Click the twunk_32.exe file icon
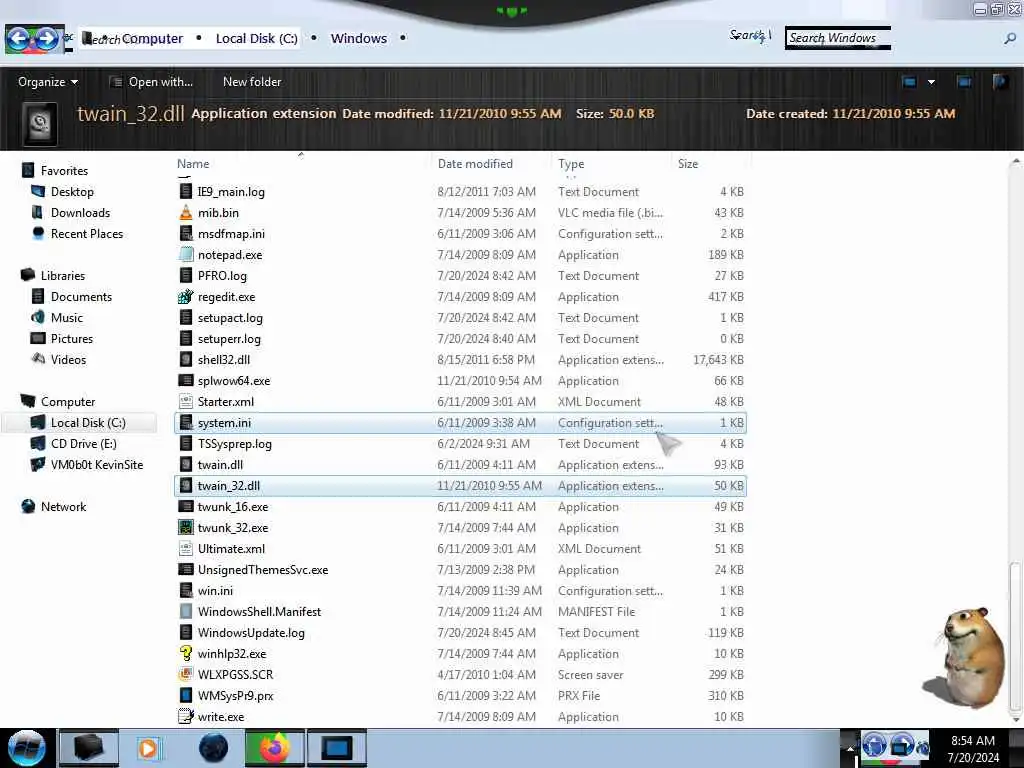 (186, 528)
